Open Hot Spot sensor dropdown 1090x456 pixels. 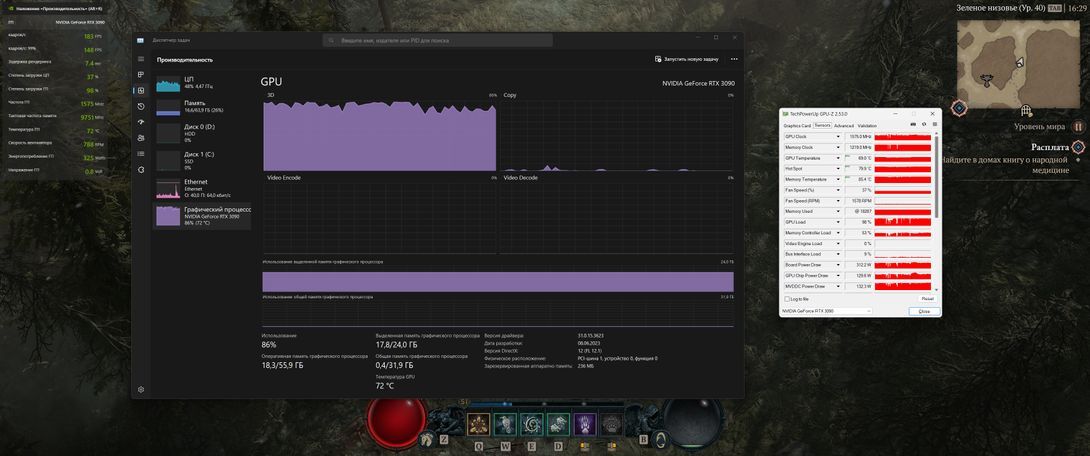click(x=838, y=169)
